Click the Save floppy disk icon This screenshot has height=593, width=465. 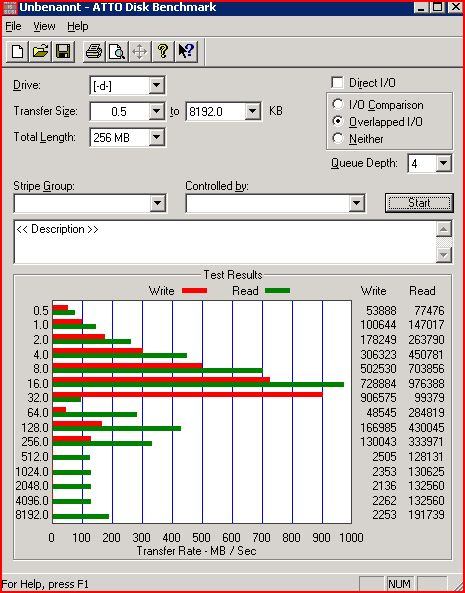tap(63, 51)
